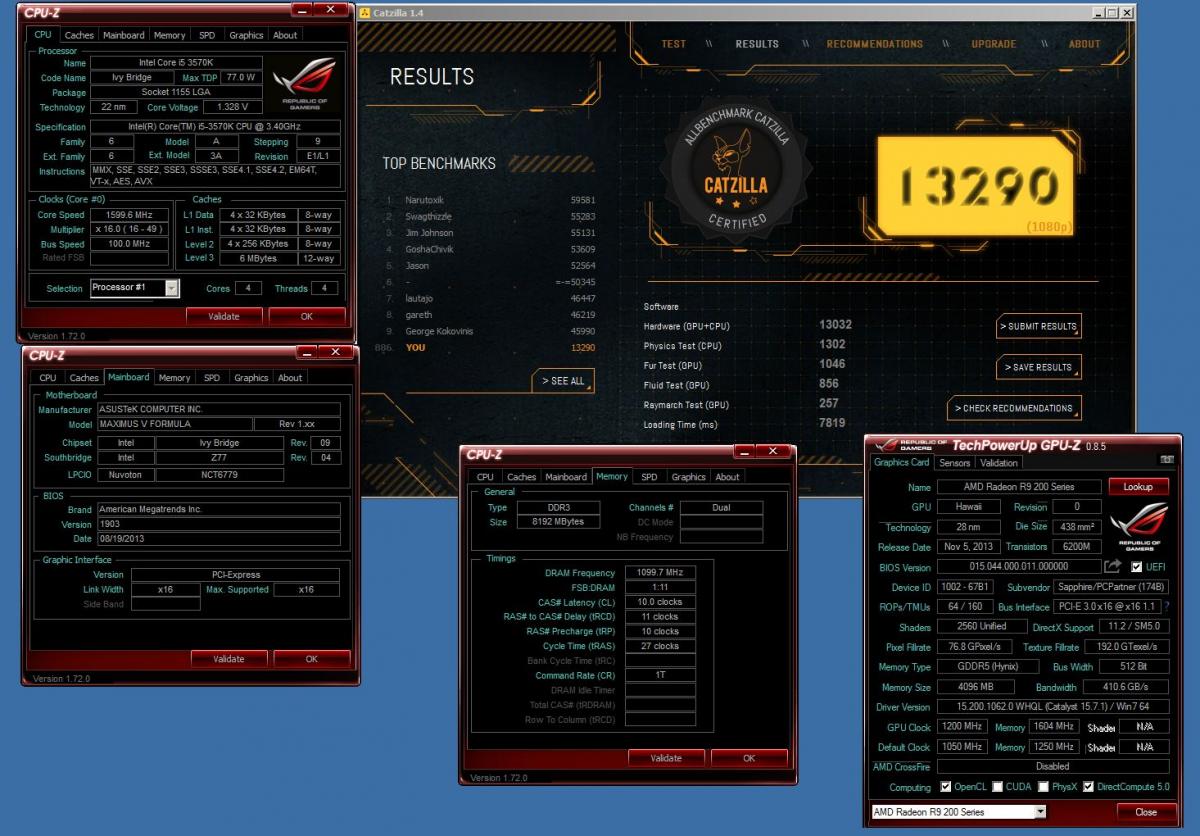Open About tab in CPU-Z memory window
This screenshot has height=836, width=1200.
pos(727,477)
